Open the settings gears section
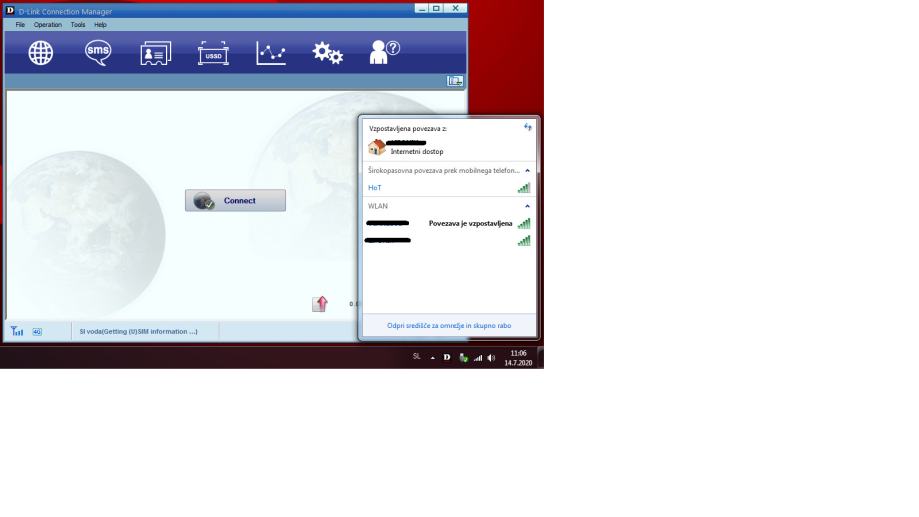 click(328, 53)
